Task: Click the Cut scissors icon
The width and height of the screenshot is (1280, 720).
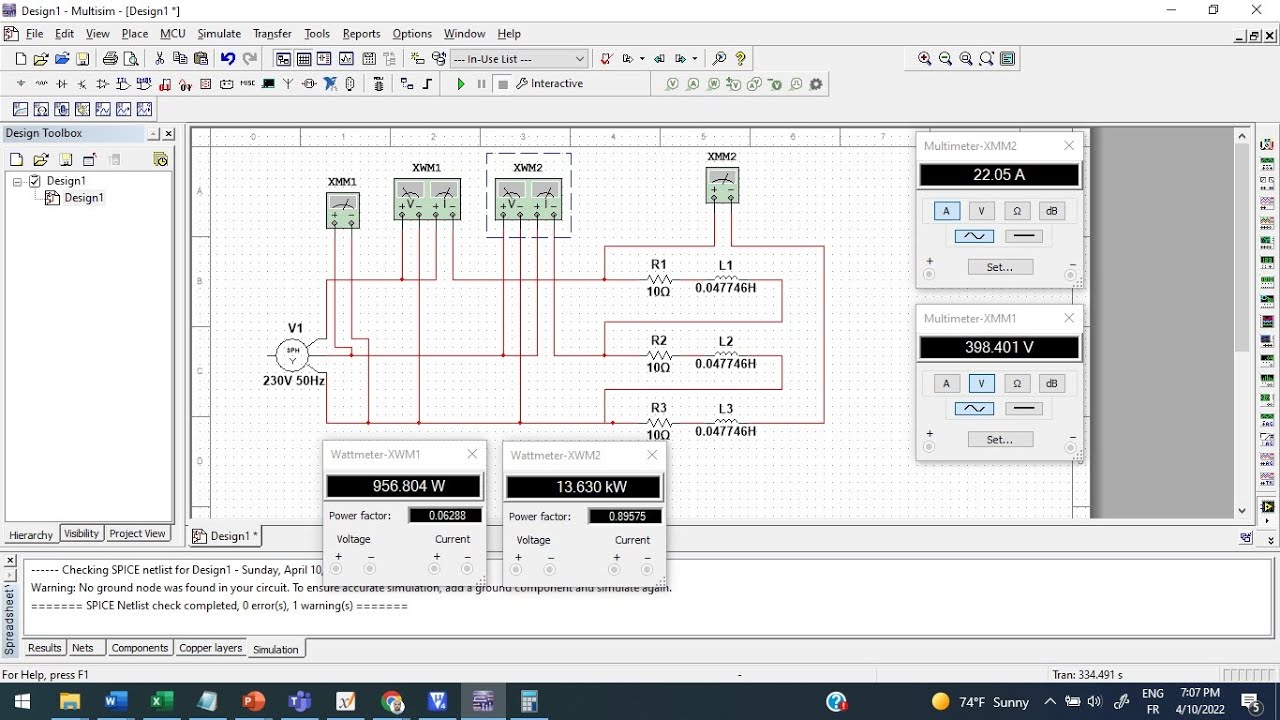Action: (159, 59)
